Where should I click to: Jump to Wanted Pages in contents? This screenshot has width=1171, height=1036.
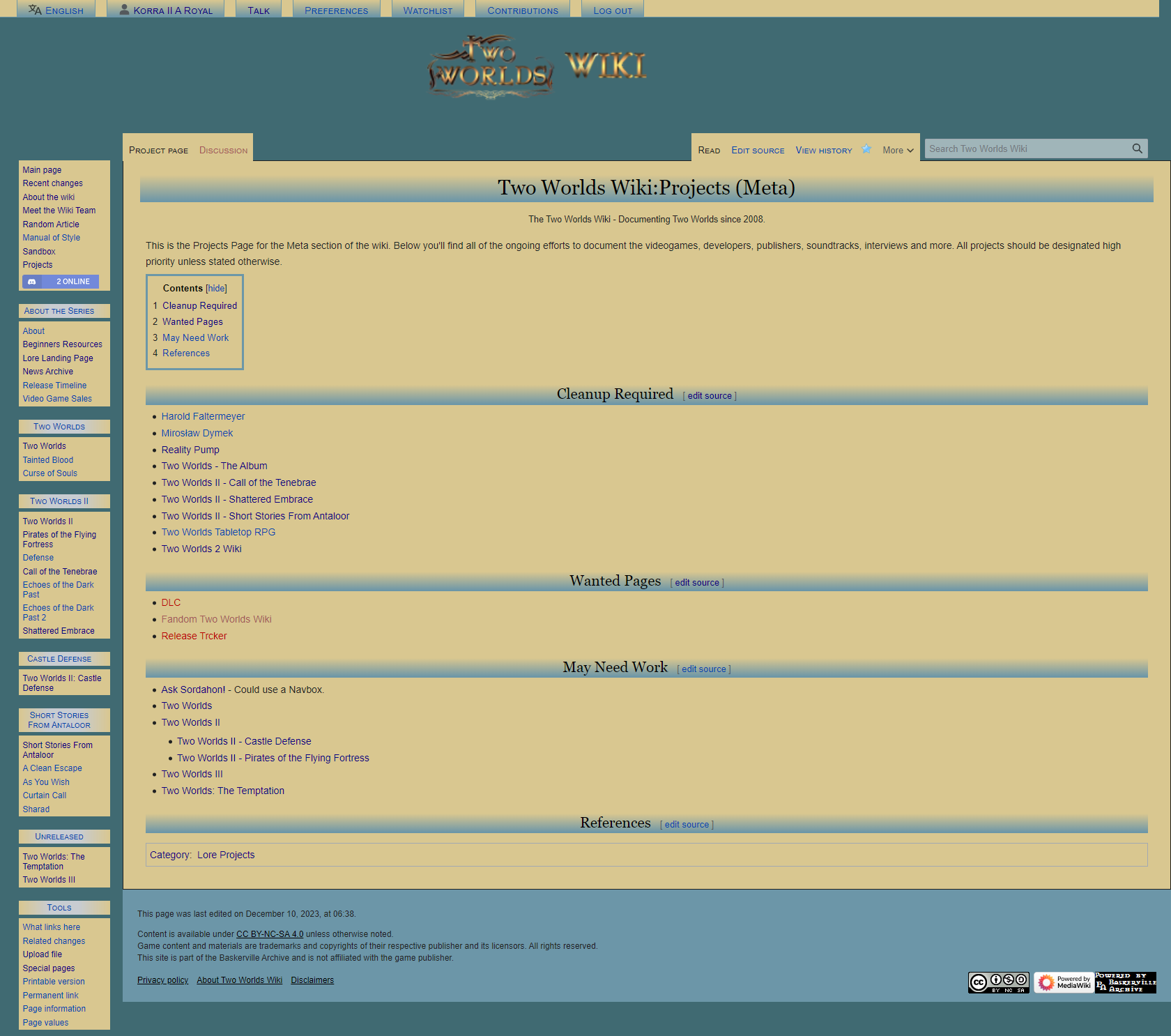192,322
